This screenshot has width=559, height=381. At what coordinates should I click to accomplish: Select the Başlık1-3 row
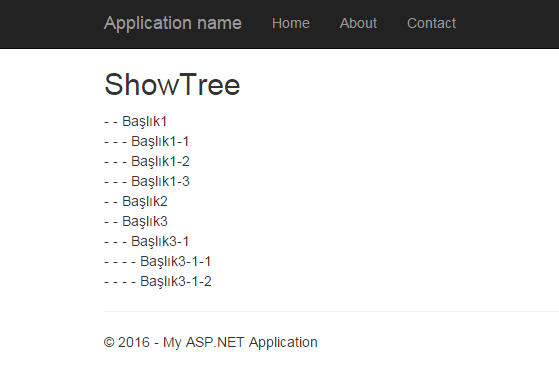tap(147, 181)
